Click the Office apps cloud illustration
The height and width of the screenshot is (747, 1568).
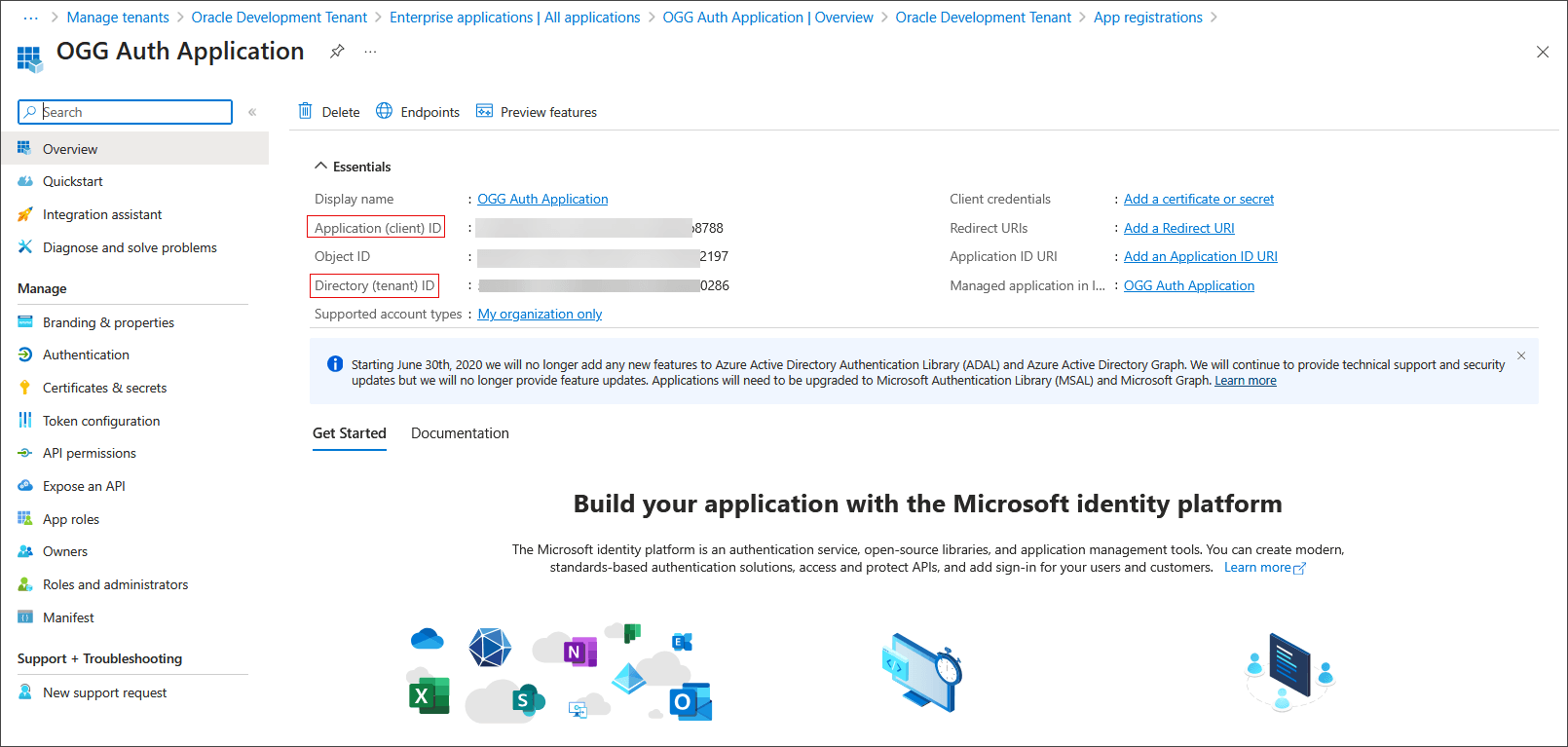[560, 672]
